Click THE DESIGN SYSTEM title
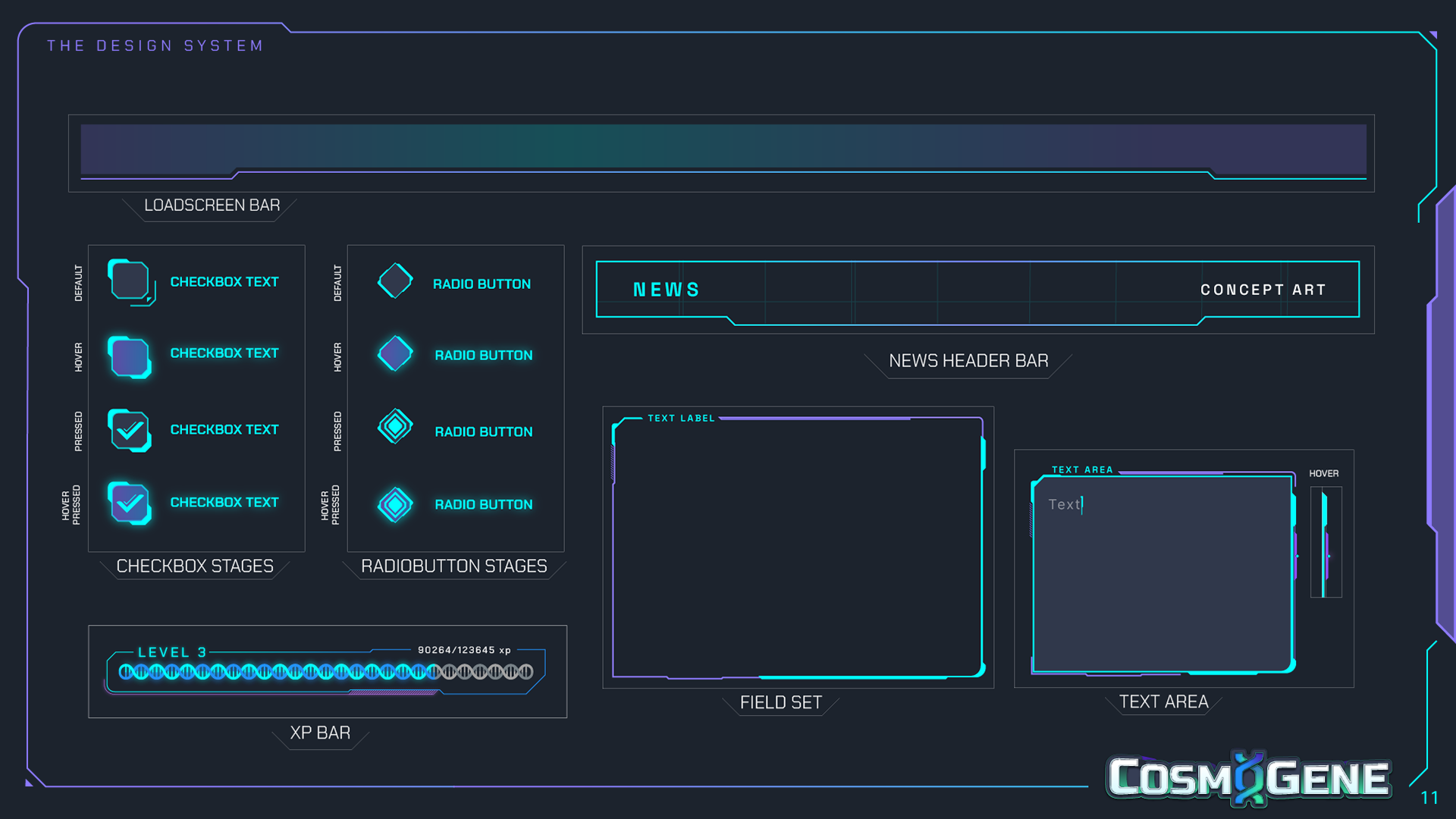Screen dimensions: 1456x819 click(155, 45)
